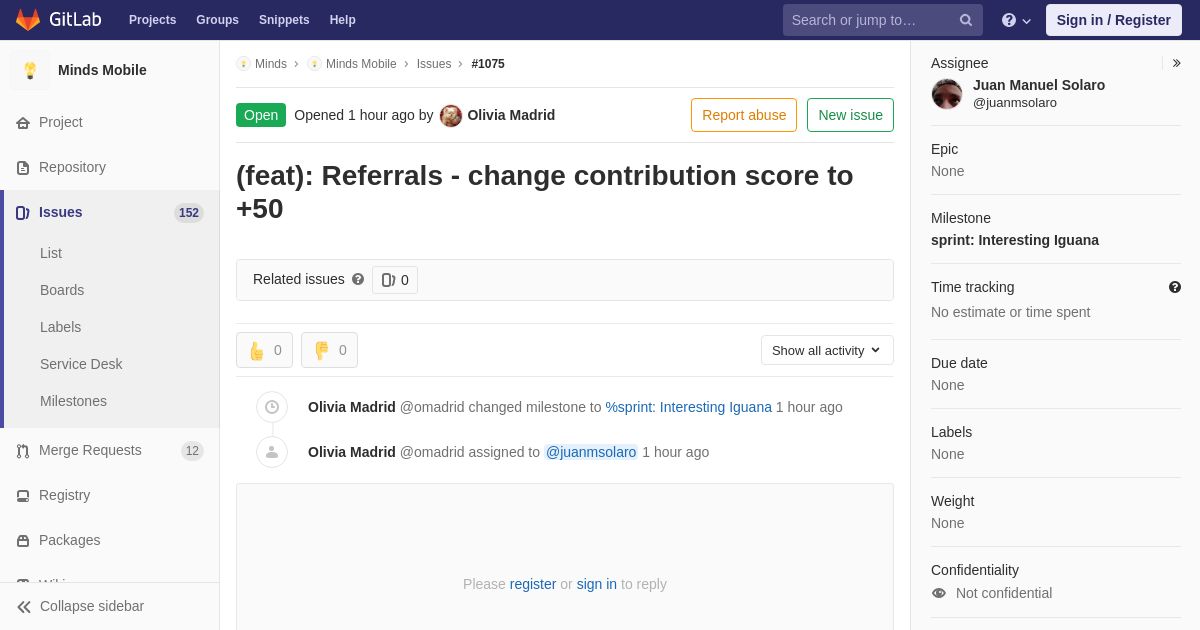Screen dimensions: 1200x630
Task: Click the New issue button
Action: [850, 115]
